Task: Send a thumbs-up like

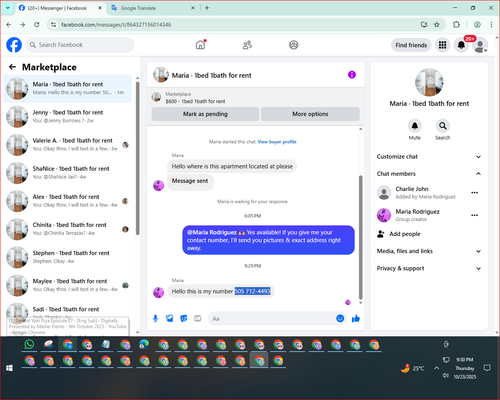Action: coord(356,318)
